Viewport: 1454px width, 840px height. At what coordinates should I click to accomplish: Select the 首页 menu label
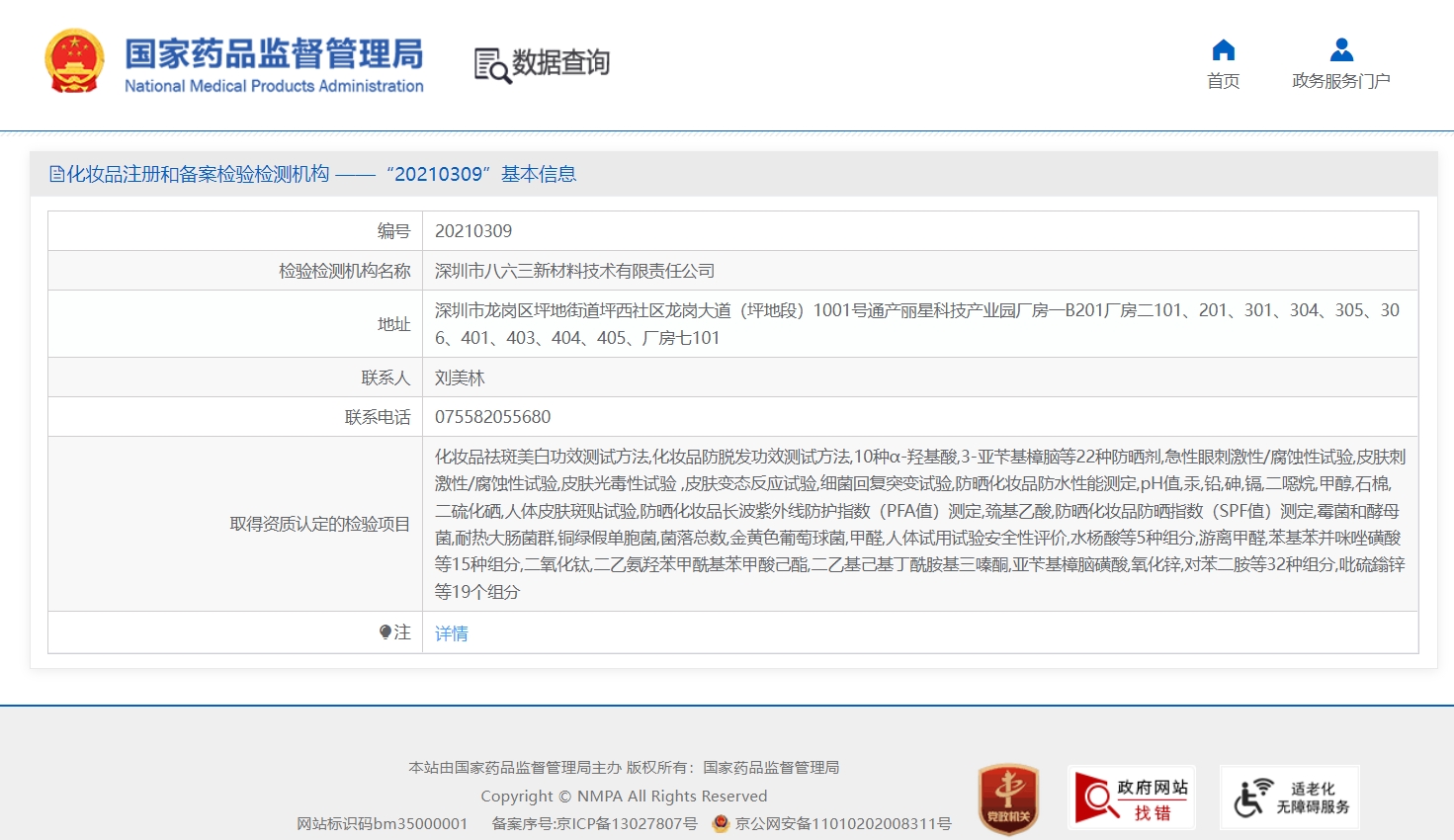[x=1223, y=81]
